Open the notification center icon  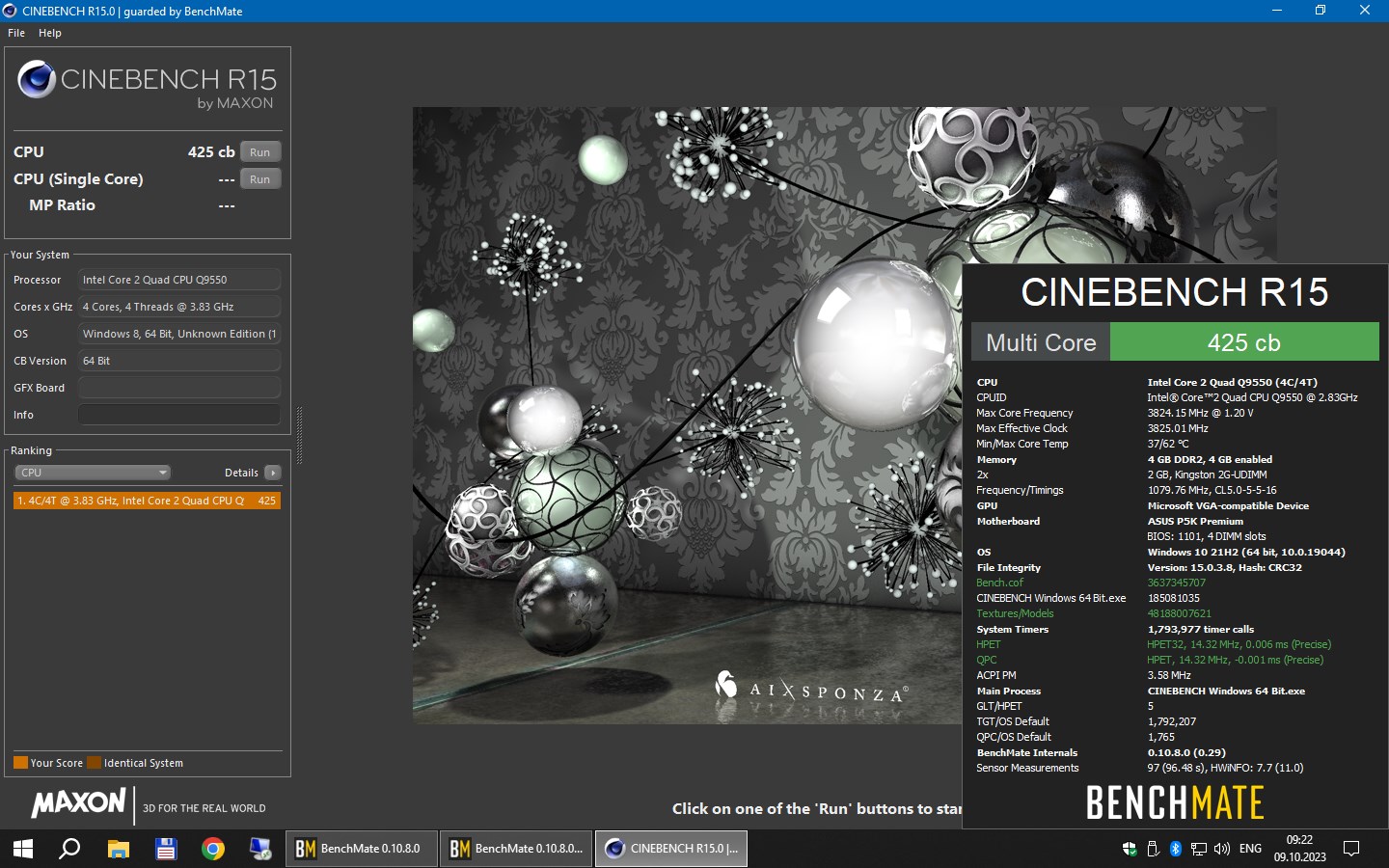(1351, 849)
